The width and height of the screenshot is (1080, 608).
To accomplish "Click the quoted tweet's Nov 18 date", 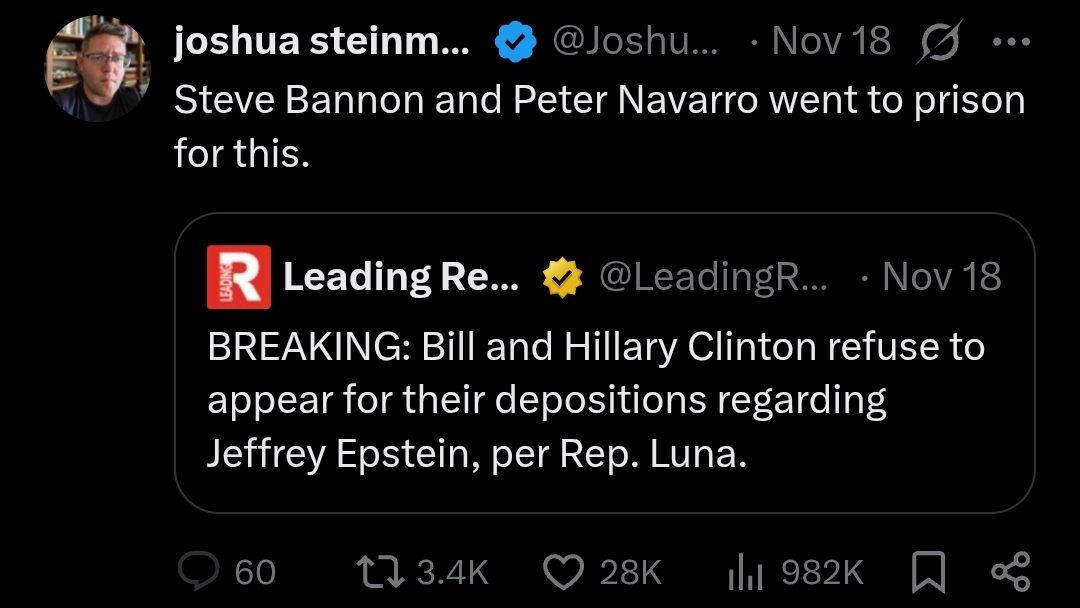I will (x=941, y=277).
